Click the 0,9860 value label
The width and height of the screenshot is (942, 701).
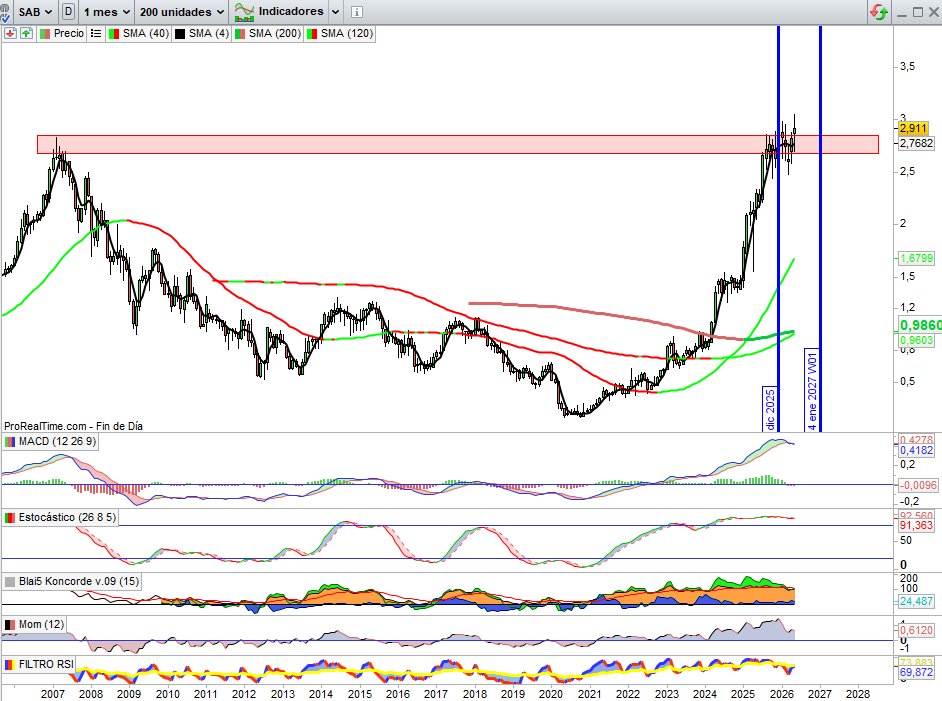(920, 326)
